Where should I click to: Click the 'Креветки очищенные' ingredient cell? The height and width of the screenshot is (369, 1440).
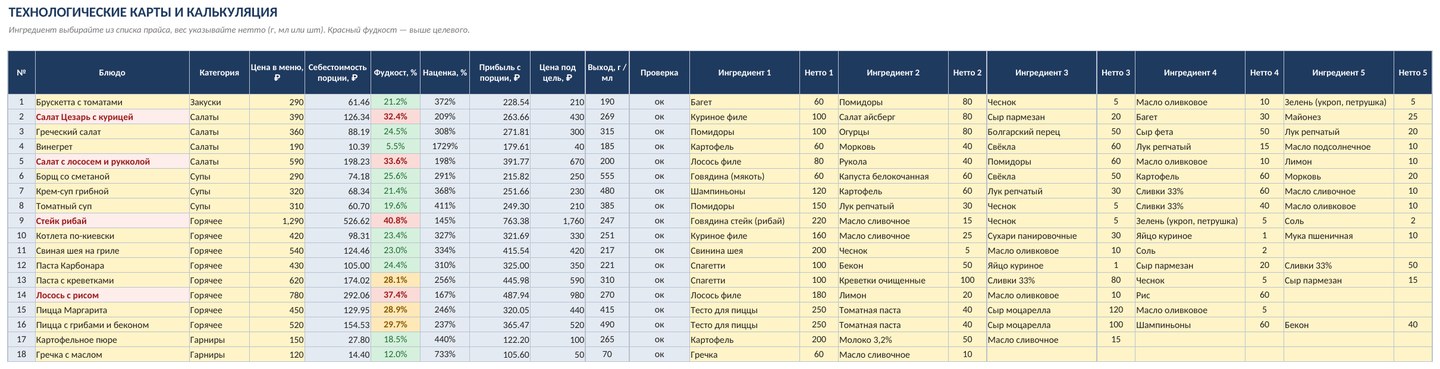893,281
